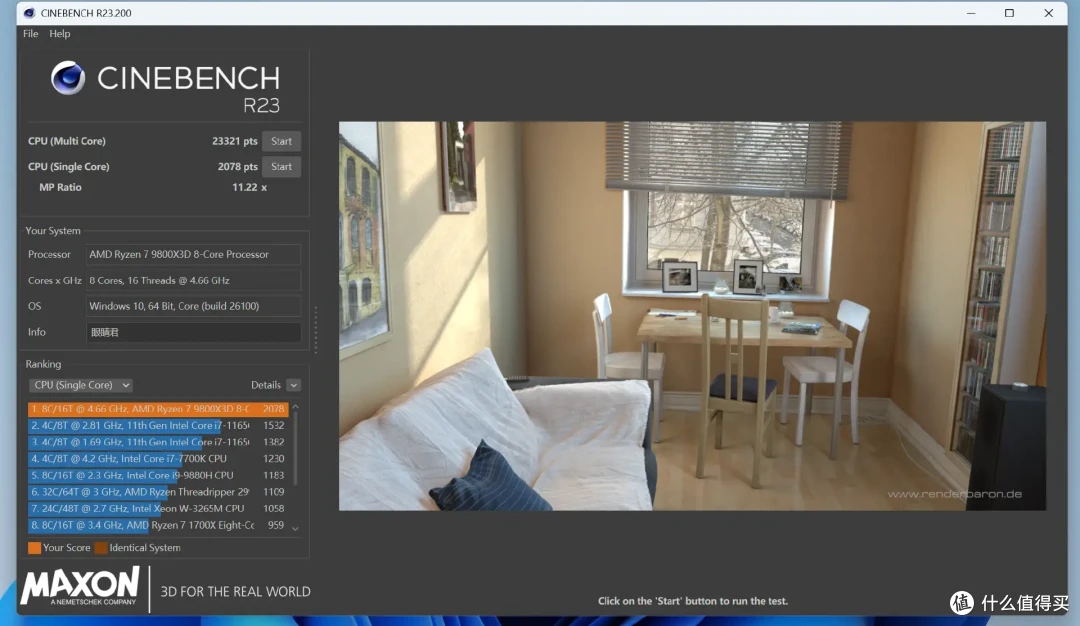This screenshot has width=1080, height=626.
Task: Open the CPU (Single Core) ranking dropdown
Action: click(81, 385)
